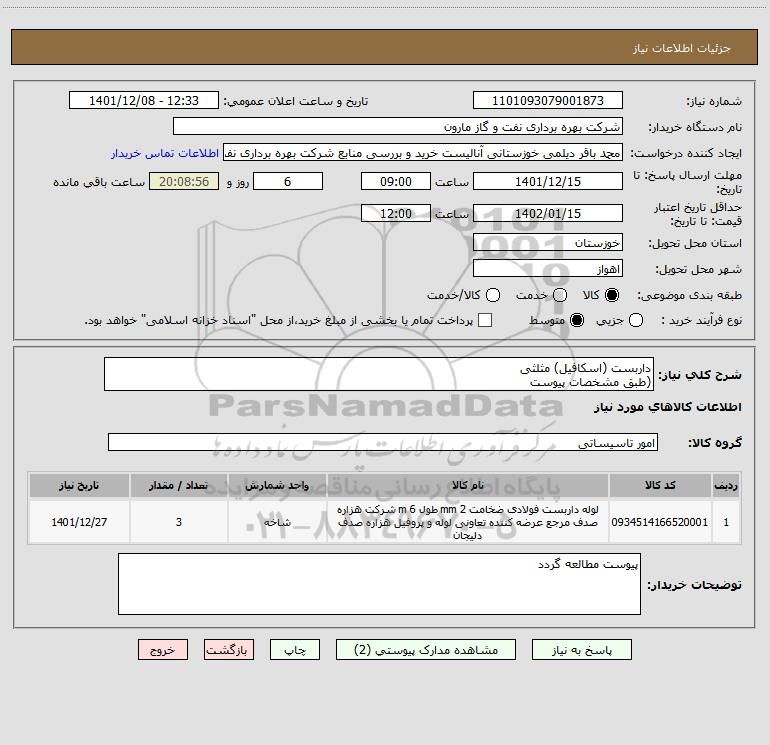The image size is (770, 745).
Task: Choose the متوسط purchase process option
Action: click(x=577, y=320)
